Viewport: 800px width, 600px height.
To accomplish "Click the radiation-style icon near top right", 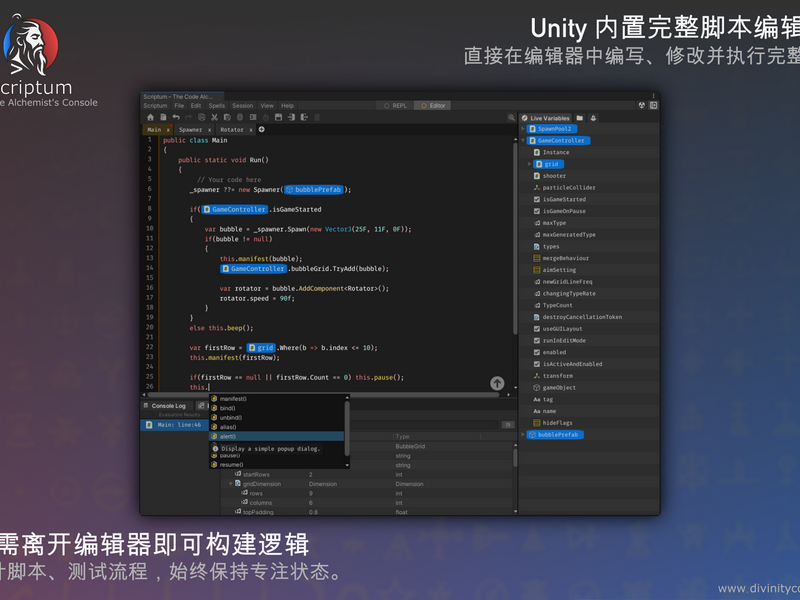I will point(642,106).
